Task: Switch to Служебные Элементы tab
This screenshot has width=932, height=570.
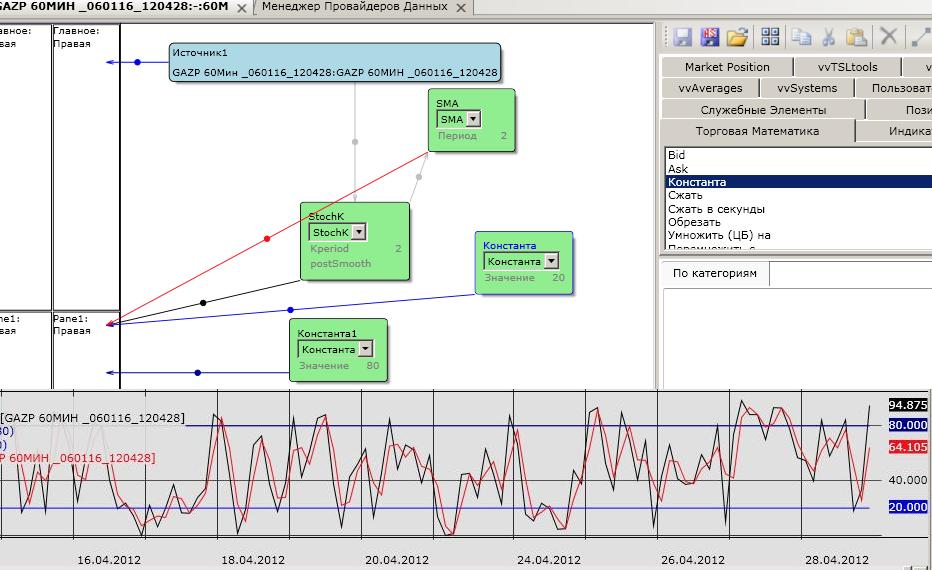Action: 763,110
